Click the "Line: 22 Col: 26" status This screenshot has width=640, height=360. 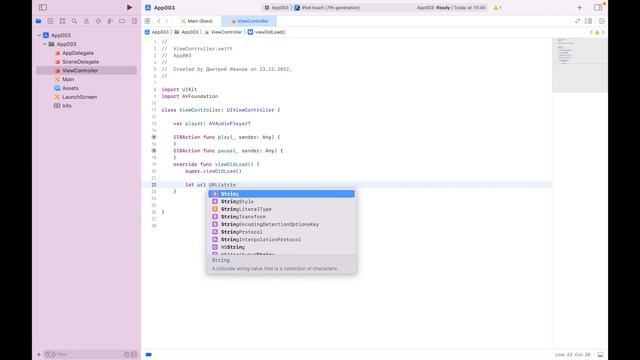[573, 355]
